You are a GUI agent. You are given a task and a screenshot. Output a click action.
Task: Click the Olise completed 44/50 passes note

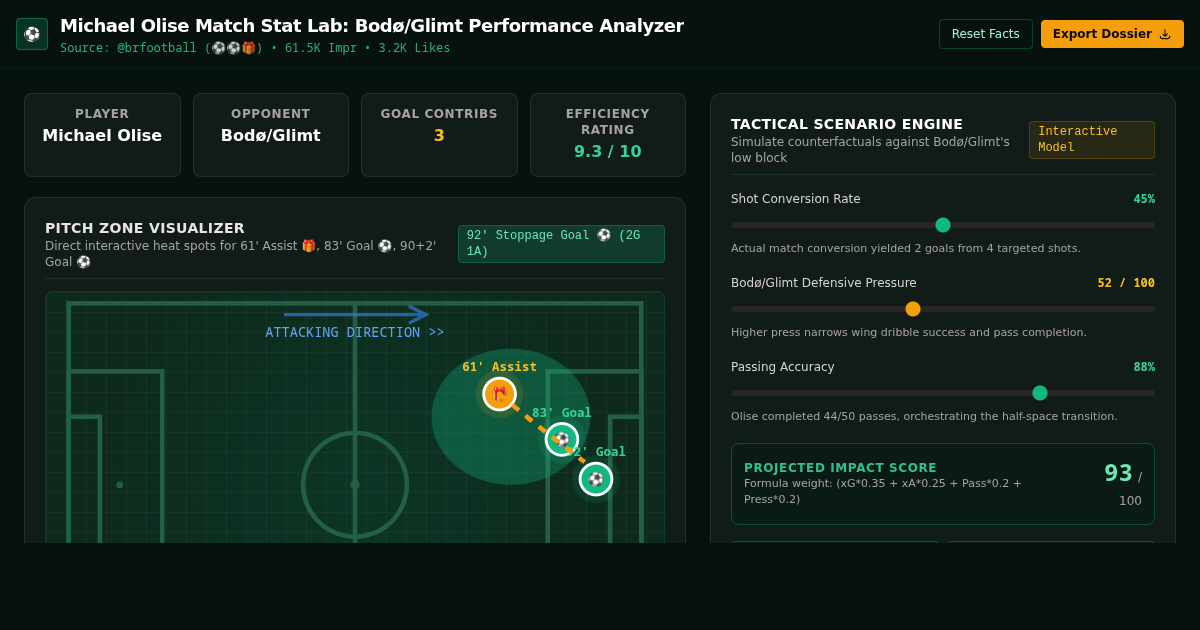[924, 416]
